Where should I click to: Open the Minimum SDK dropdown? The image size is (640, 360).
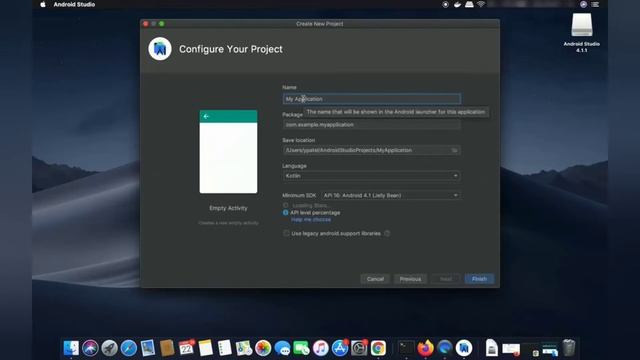pyautogui.click(x=391, y=196)
